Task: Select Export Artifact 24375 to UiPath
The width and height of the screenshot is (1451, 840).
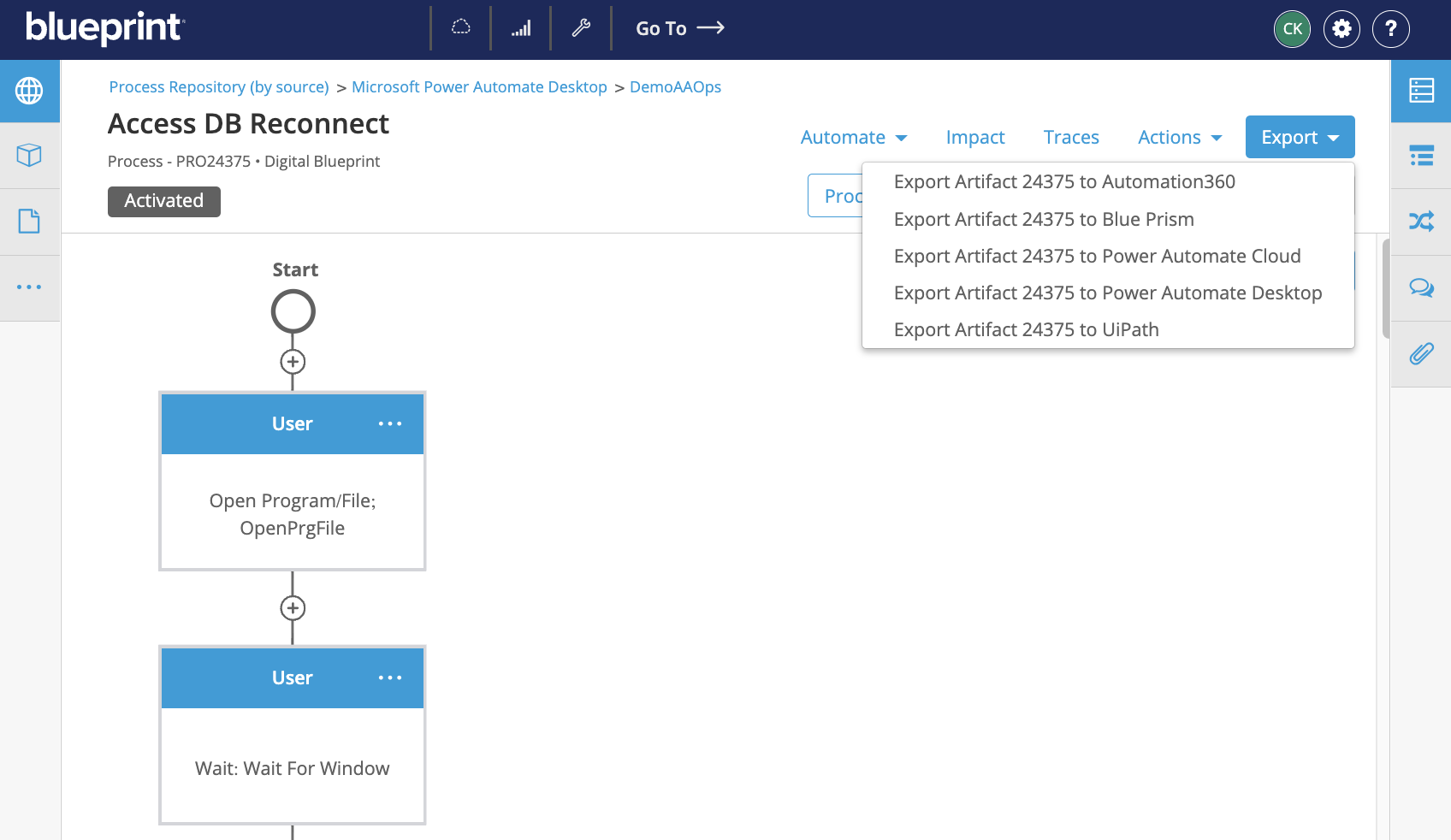Action: point(1026,330)
